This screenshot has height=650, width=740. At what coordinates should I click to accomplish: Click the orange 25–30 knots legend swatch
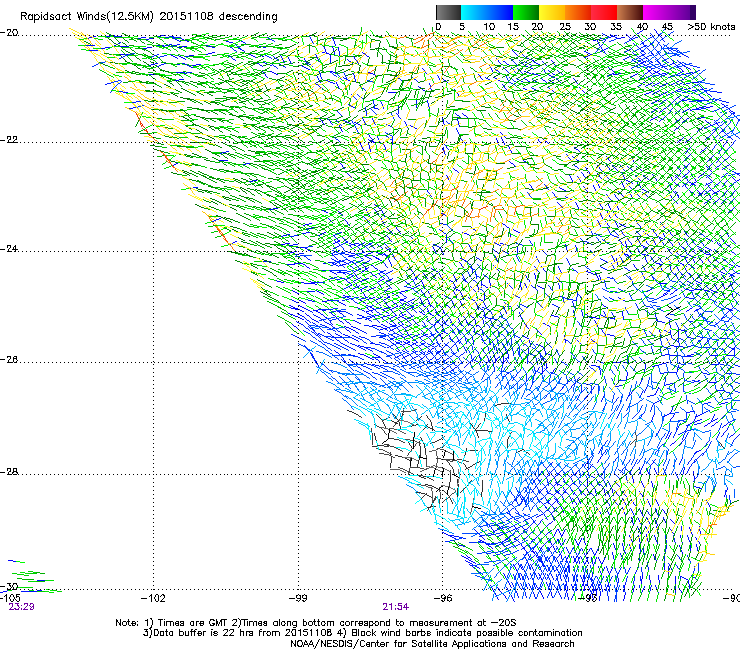click(x=578, y=12)
